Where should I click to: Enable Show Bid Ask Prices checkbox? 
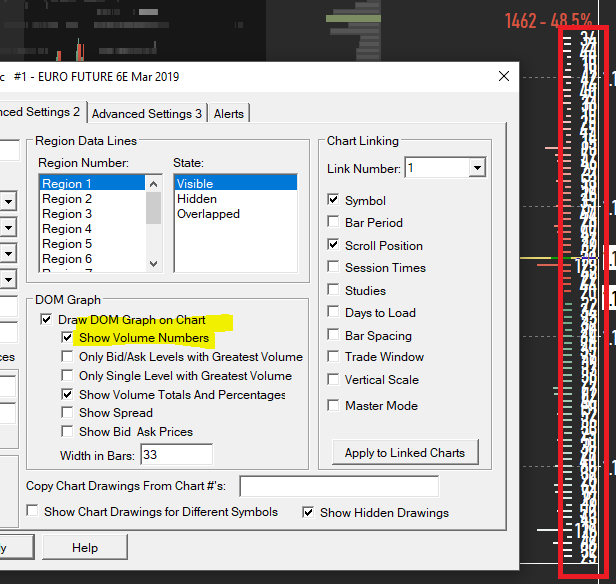point(67,431)
